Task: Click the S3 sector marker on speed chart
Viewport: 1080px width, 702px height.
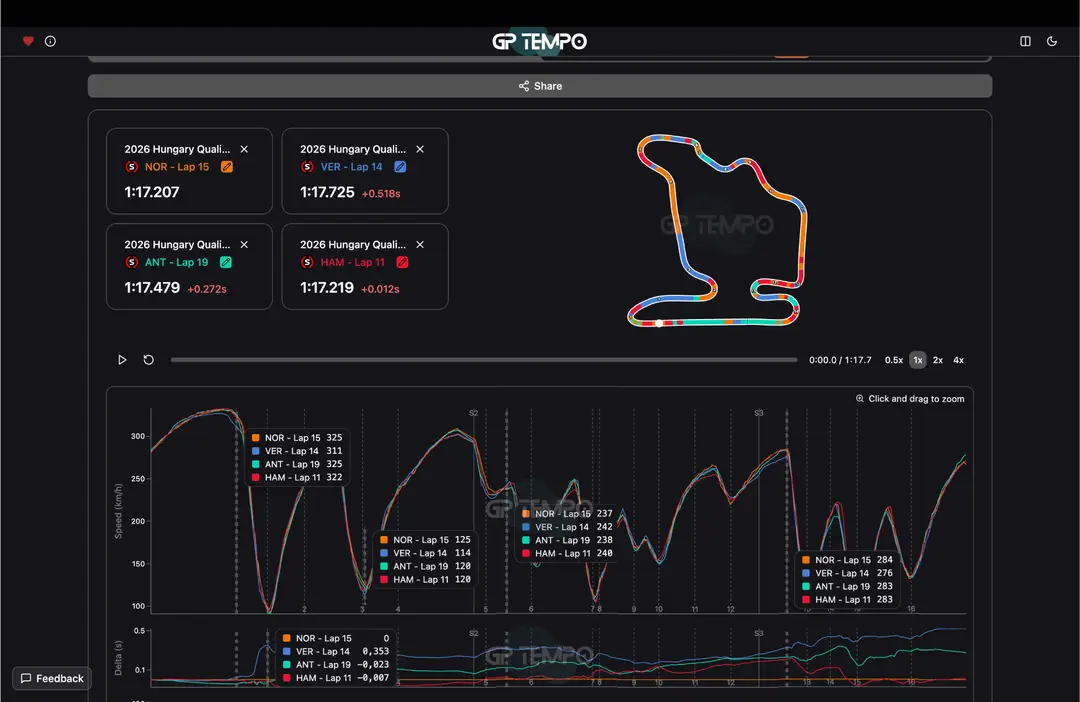Action: click(758, 413)
